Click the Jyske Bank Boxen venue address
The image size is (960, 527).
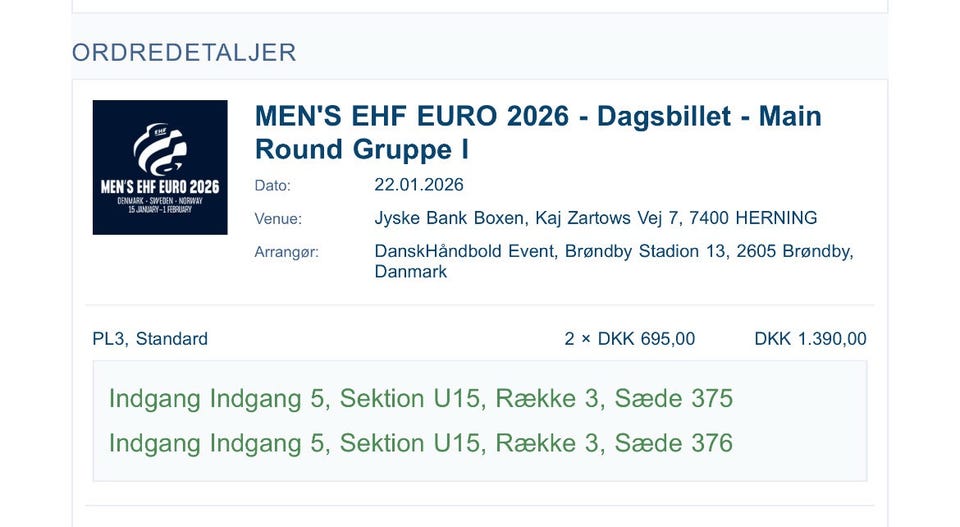point(596,218)
